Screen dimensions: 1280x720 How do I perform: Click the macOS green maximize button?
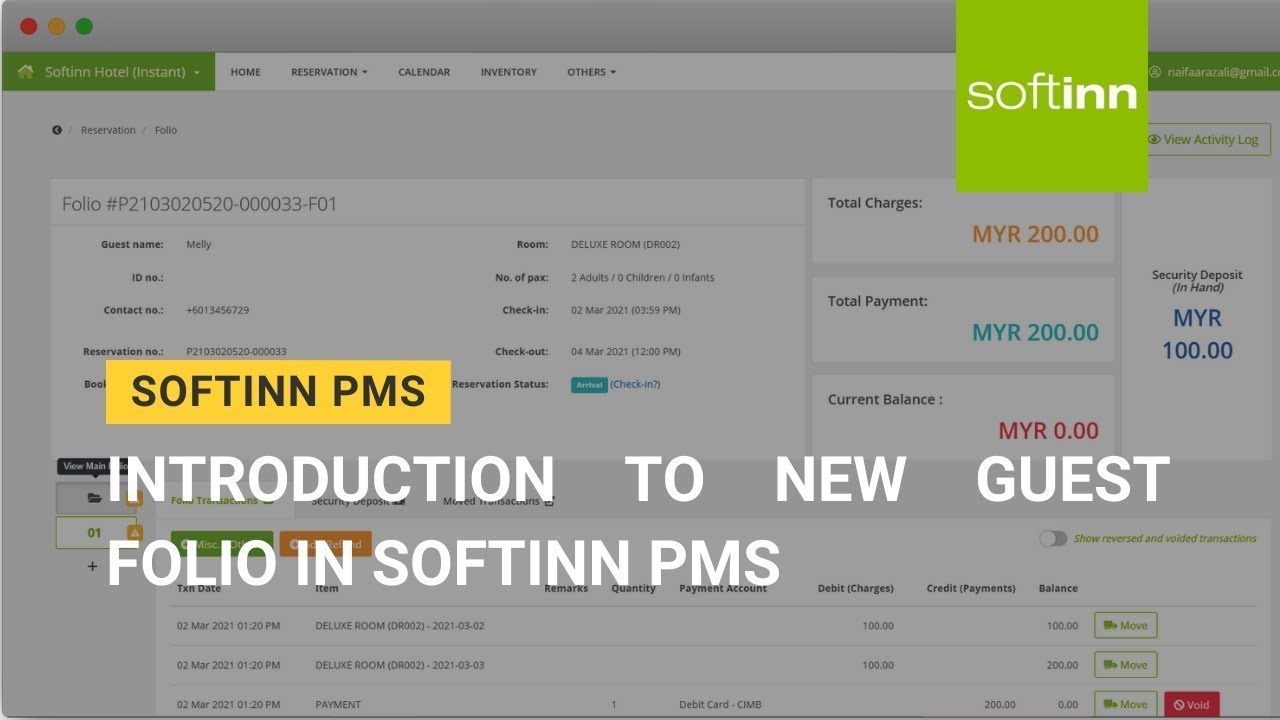tap(84, 27)
